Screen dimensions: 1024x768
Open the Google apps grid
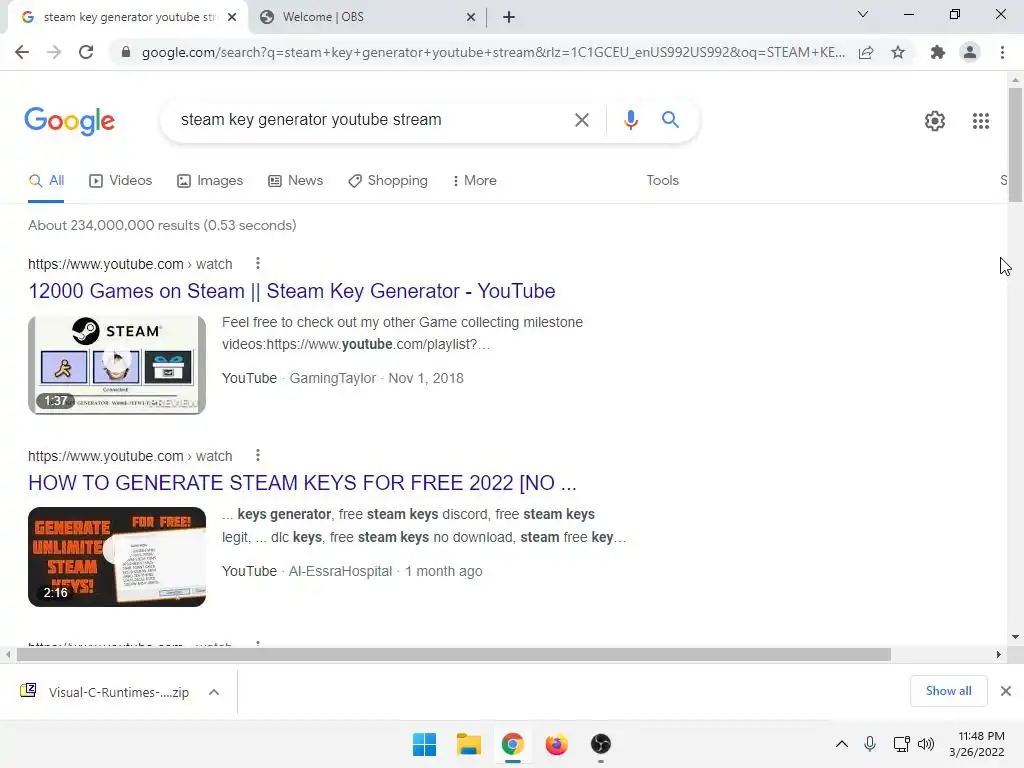click(980, 121)
